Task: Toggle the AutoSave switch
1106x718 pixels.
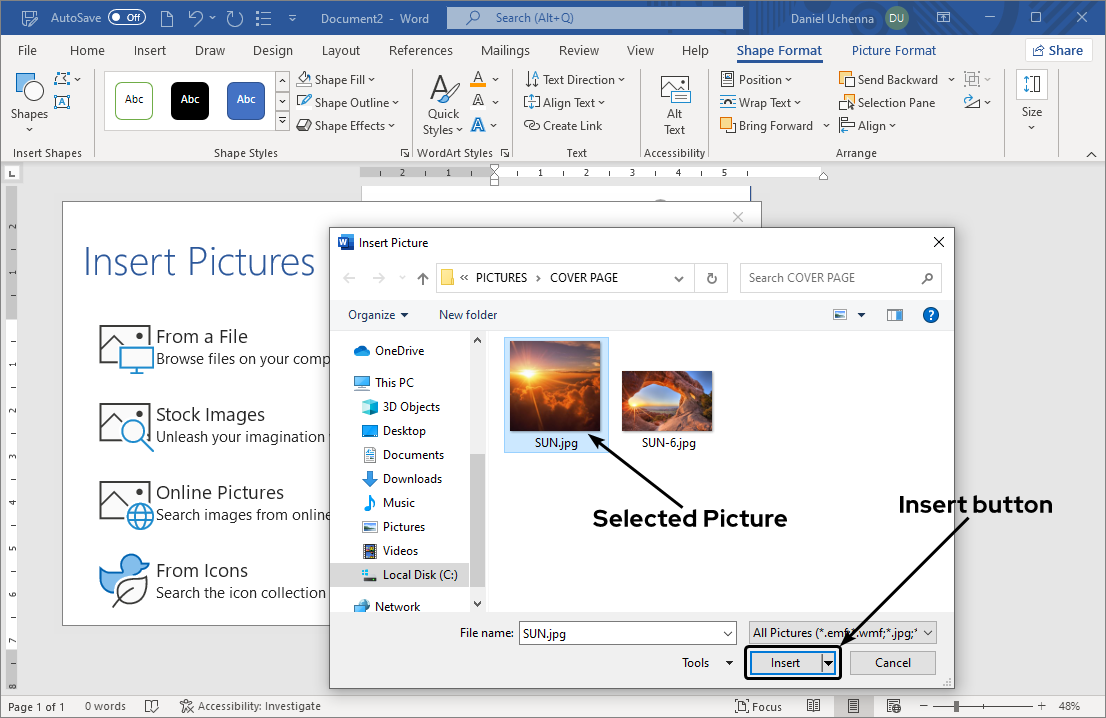Action: point(126,18)
